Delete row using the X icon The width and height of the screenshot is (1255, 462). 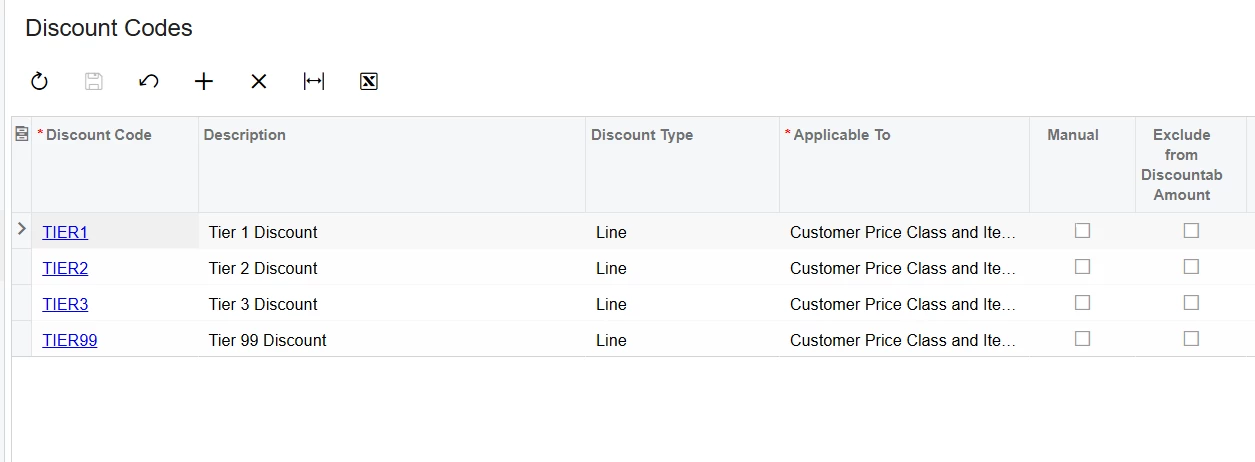coord(259,82)
